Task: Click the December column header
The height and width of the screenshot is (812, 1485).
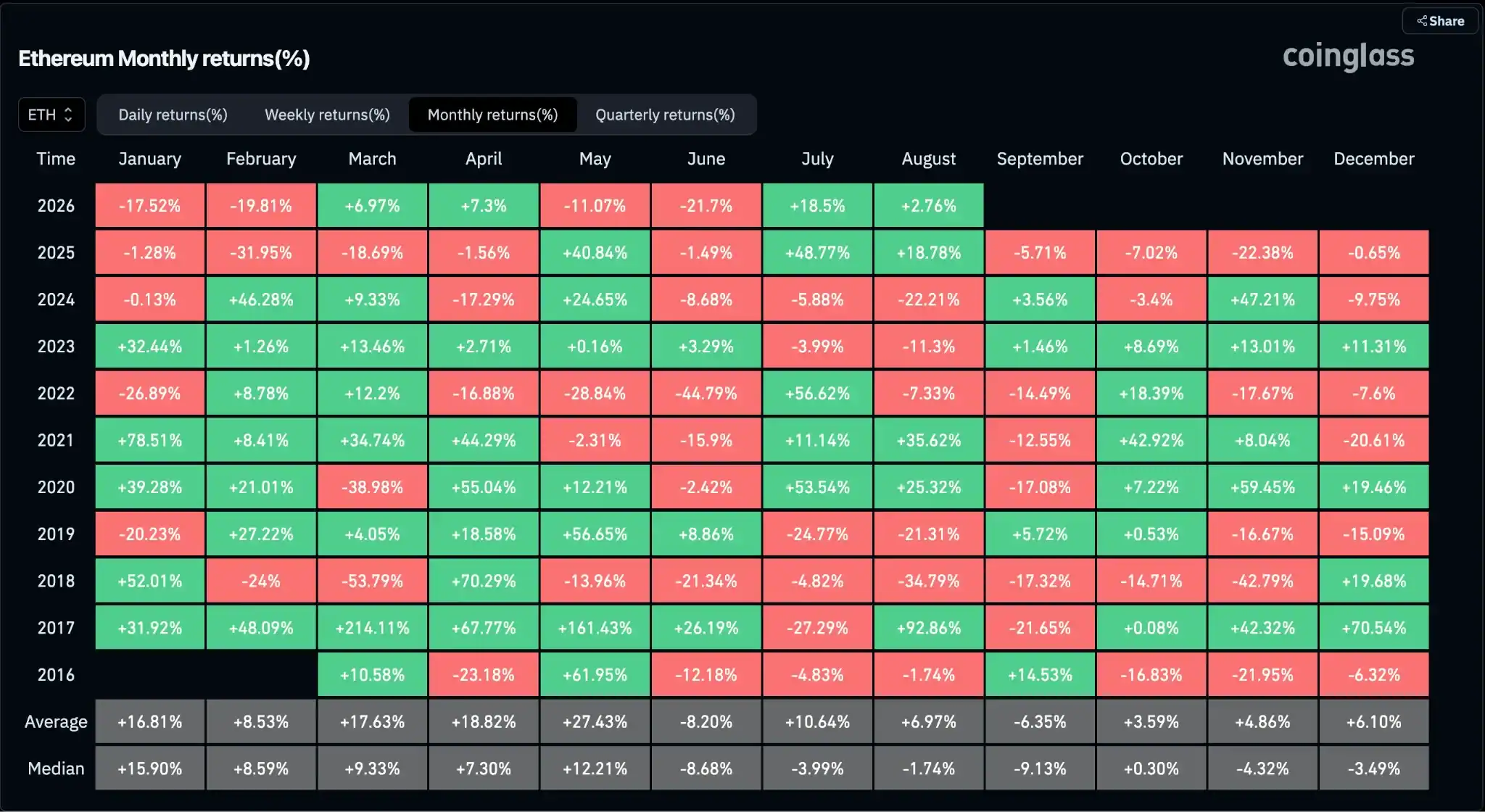Action: click(x=1374, y=159)
